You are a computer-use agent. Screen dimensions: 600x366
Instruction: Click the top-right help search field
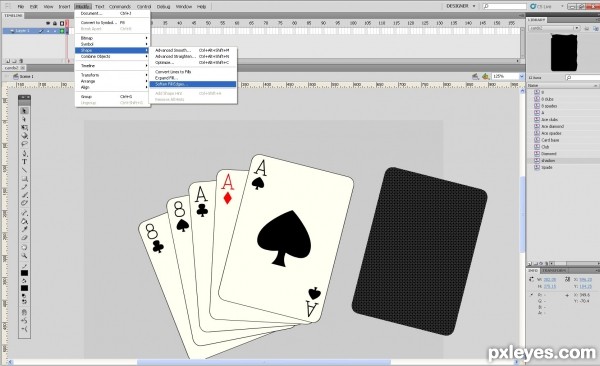(x=504, y=7)
